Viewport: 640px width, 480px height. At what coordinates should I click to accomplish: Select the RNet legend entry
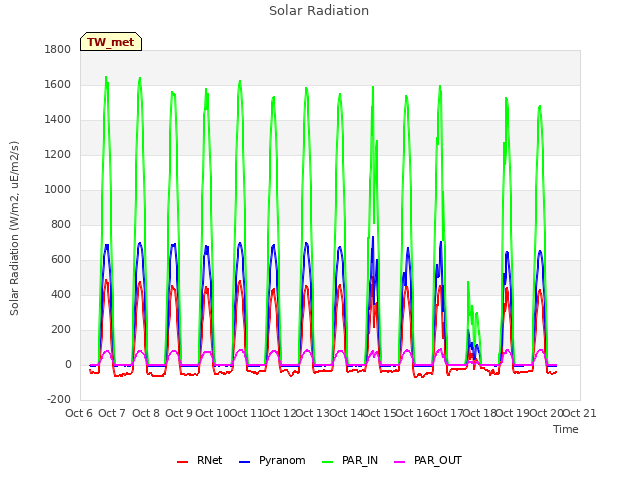pos(200,461)
